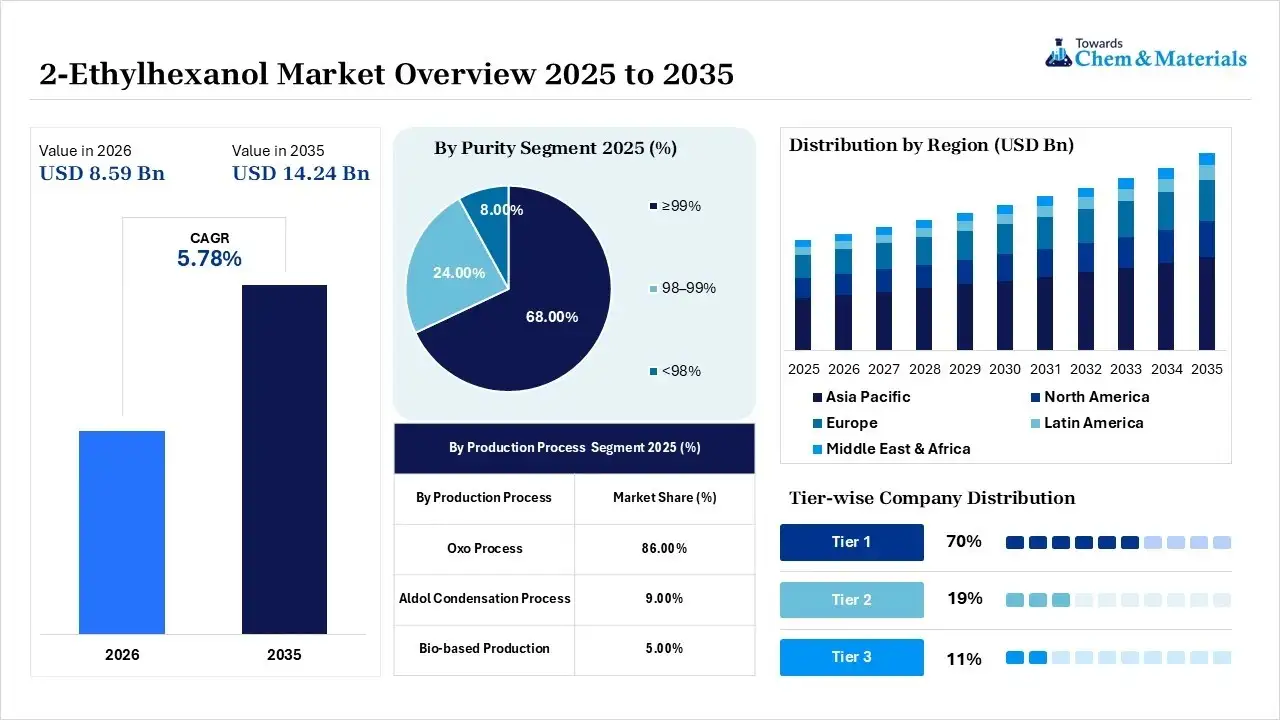Image resolution: width=1280 pixels, height=720 pixels.
Task: Click the 2030 stacked bar
Action: point(1005,278)
